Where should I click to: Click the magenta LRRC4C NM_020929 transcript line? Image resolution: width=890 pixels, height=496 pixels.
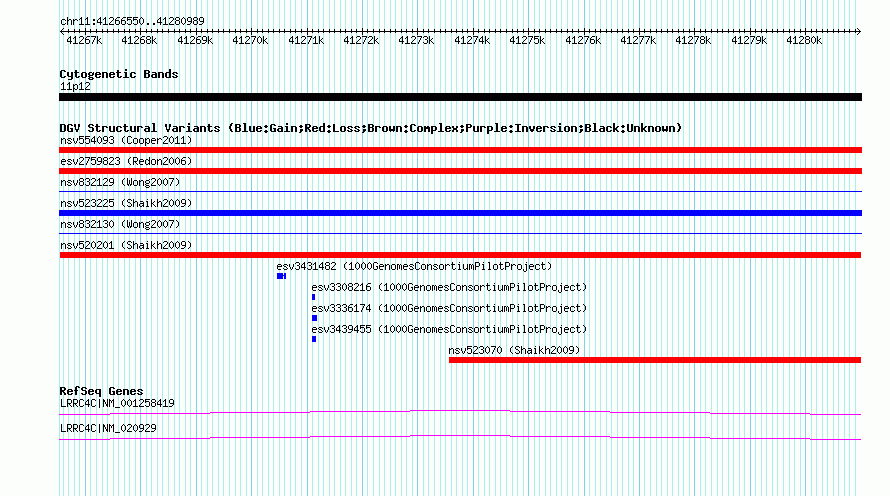(x=460, y=437)
